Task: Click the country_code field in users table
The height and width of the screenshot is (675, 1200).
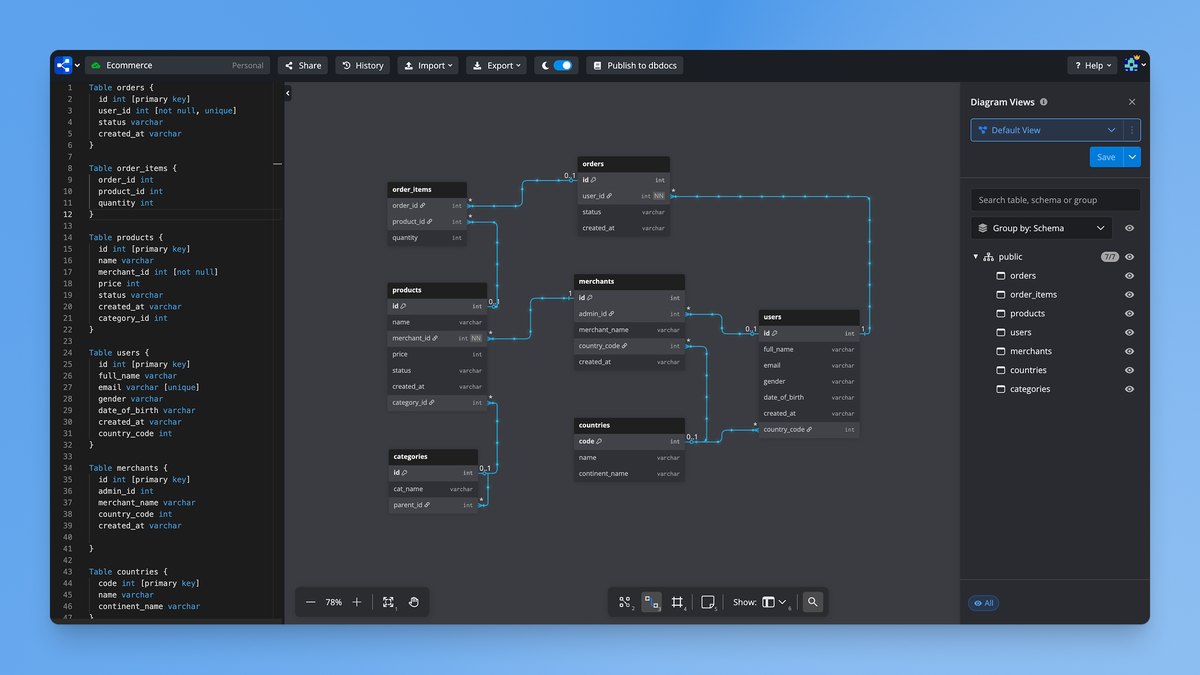Action: click(809, 430)
